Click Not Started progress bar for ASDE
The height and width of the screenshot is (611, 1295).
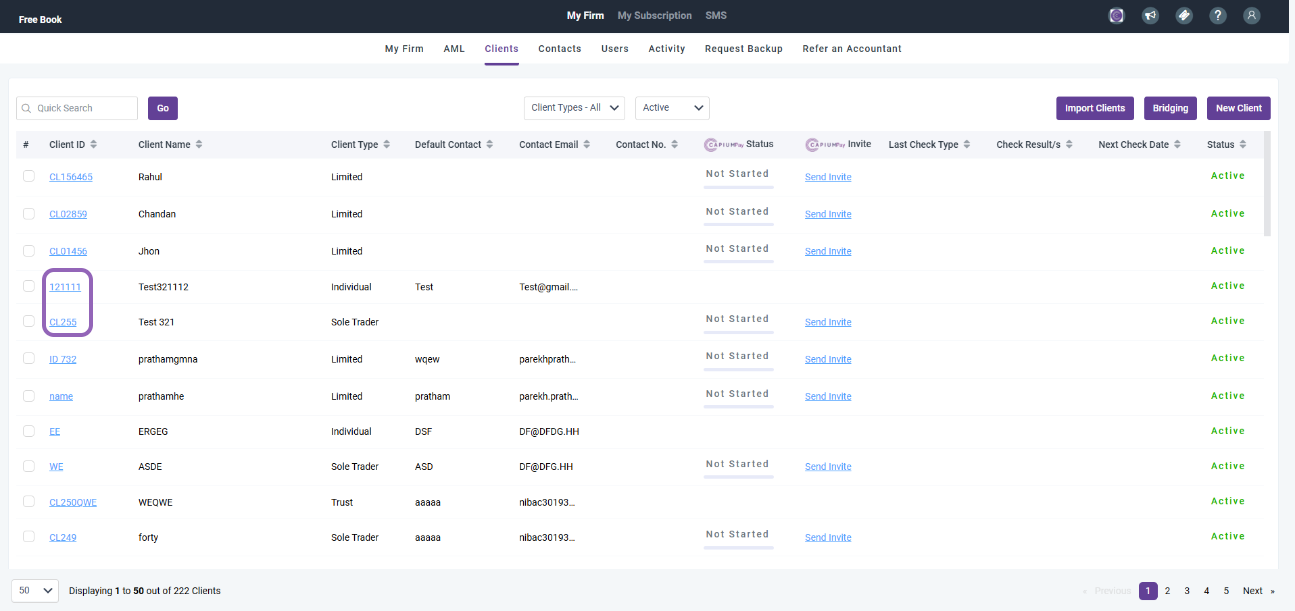click(x=738, y=476)
